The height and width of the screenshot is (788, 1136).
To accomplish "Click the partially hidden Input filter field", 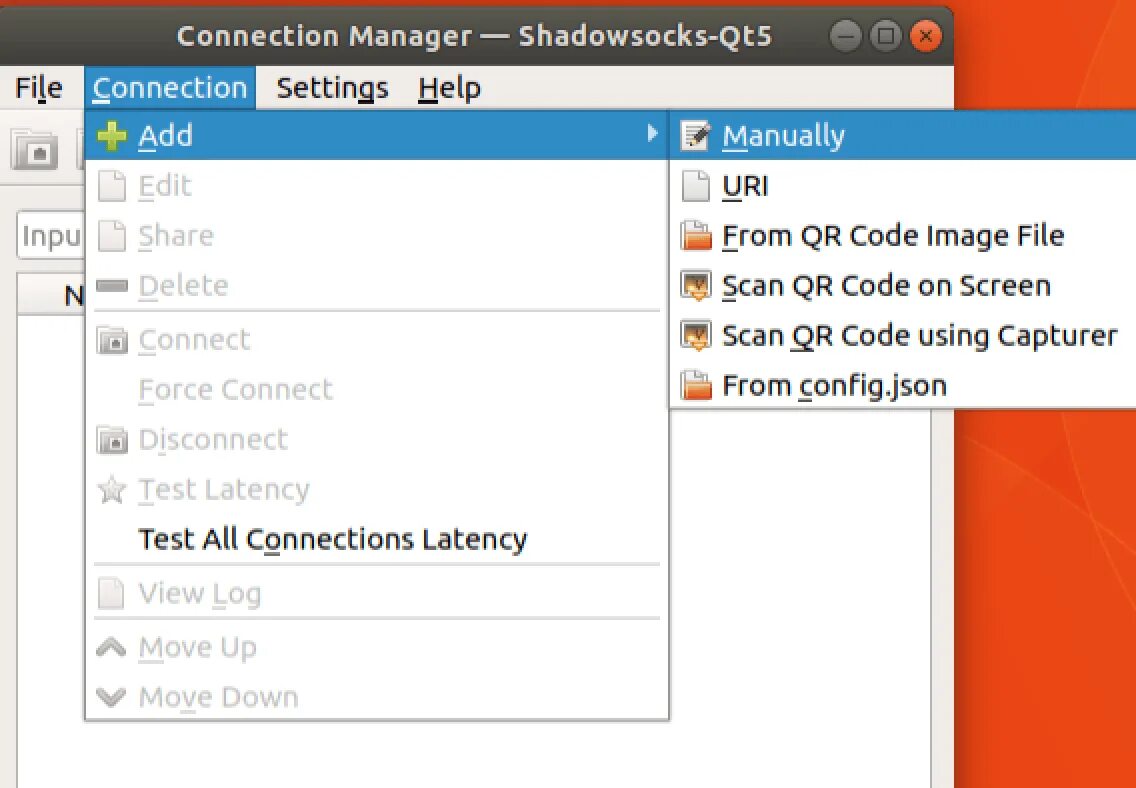I will (x=51, y=235).
